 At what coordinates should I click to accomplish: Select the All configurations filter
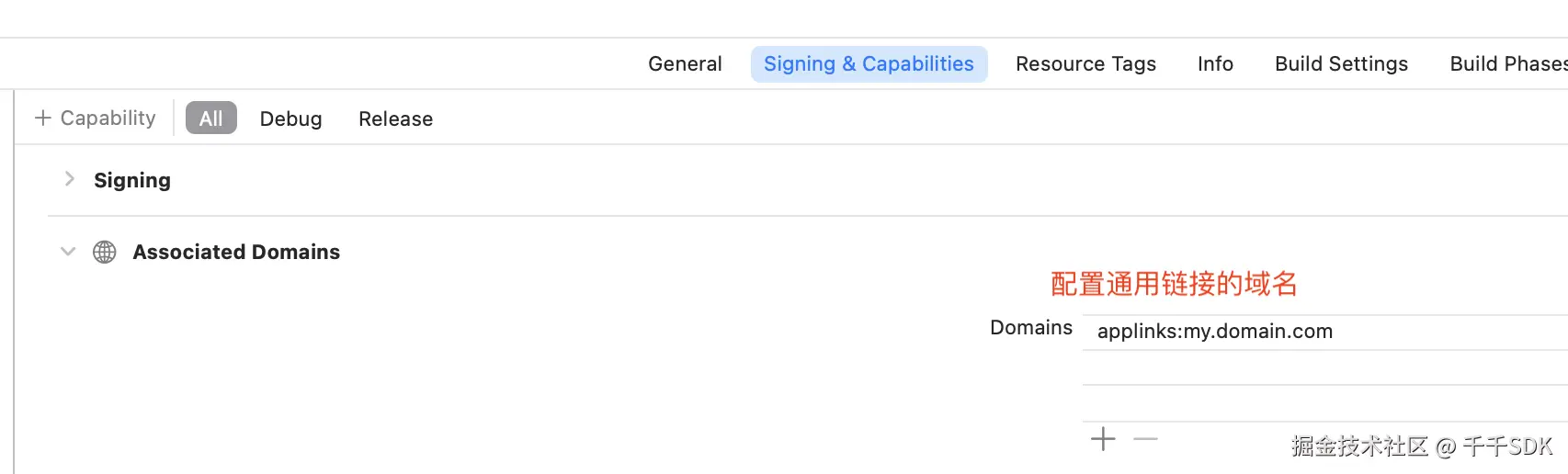(x=211, y=118)
